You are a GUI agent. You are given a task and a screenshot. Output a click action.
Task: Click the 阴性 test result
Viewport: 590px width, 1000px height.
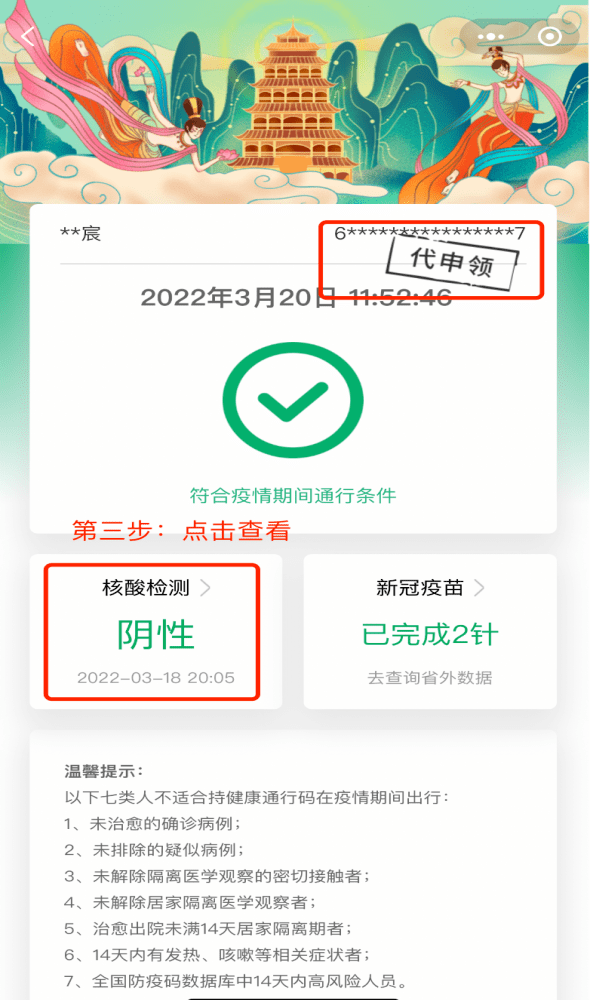pos(156,635)
